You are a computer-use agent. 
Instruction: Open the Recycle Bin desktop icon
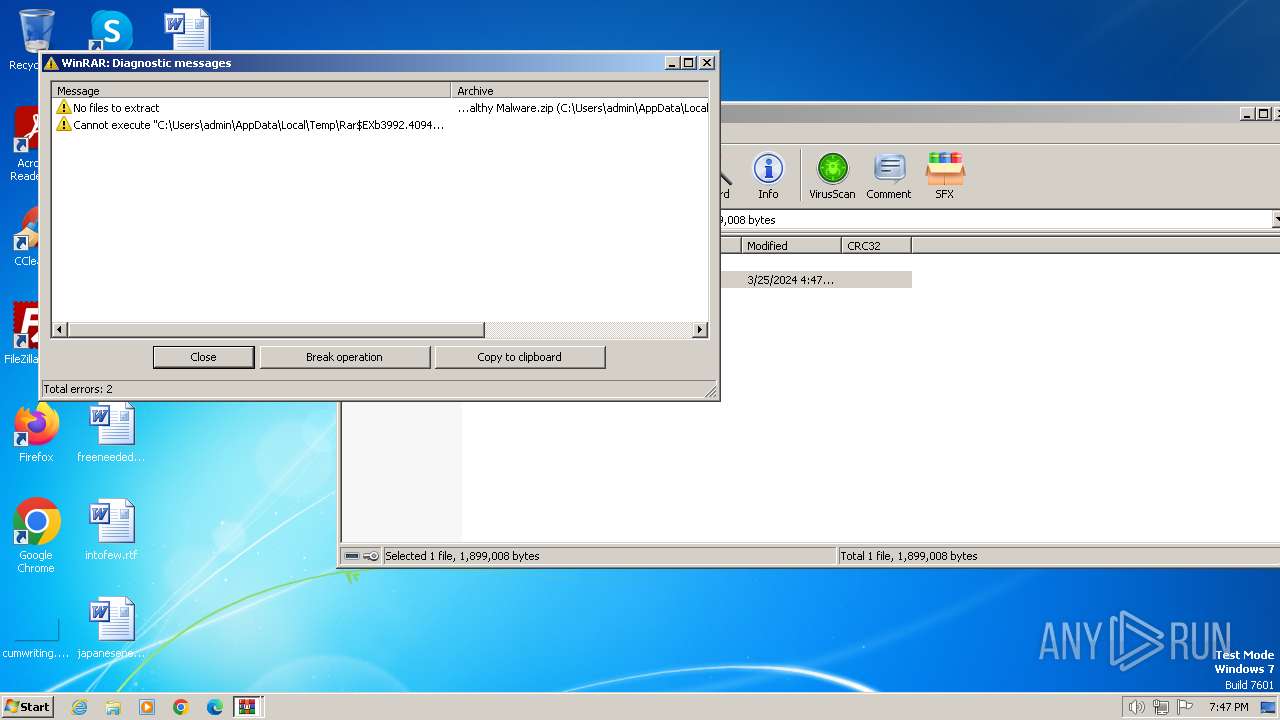pyautogui.click(x=35, y=40)
